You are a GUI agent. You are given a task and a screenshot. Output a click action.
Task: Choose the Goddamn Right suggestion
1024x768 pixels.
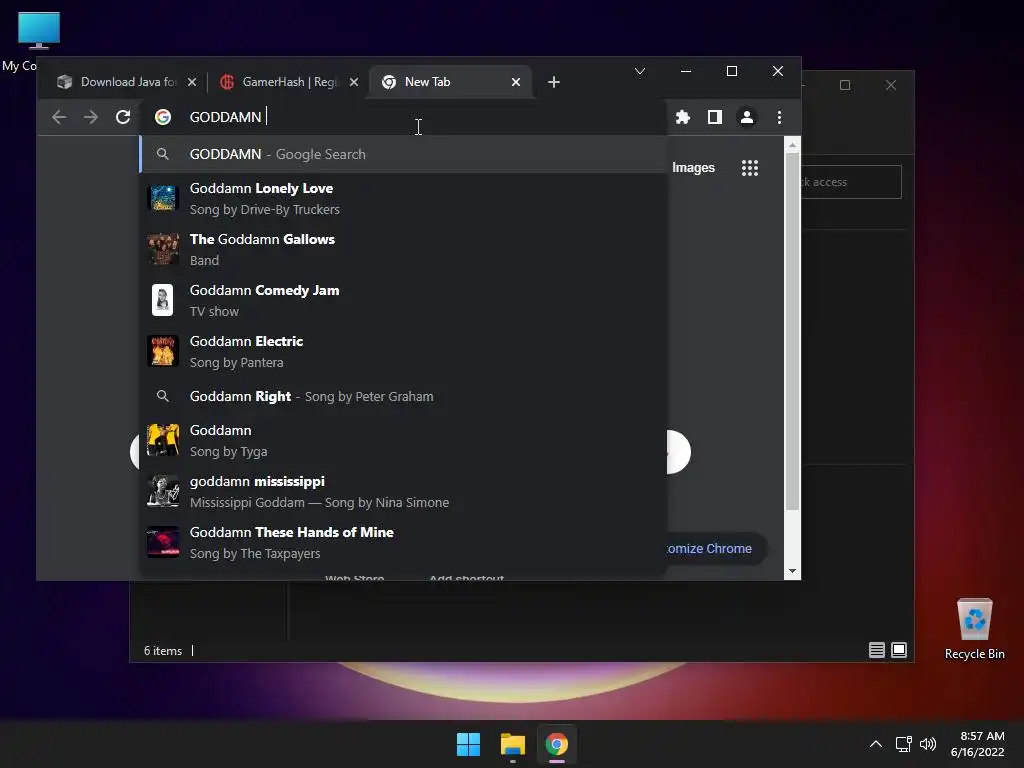click(404, 396)
